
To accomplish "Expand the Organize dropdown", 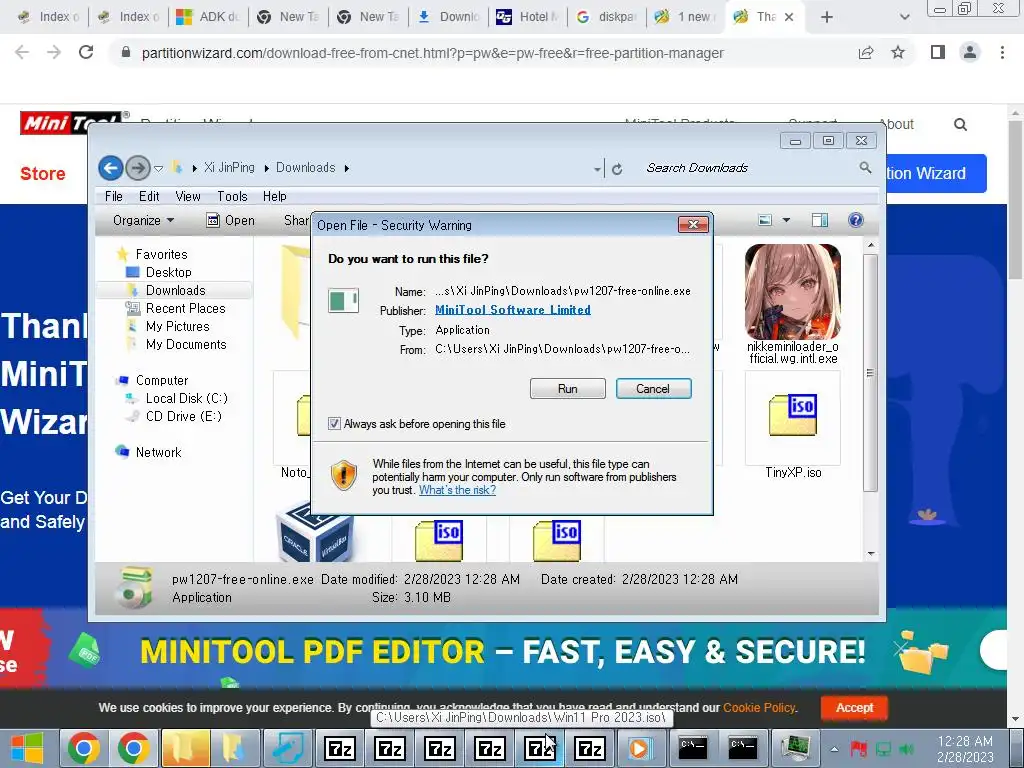I will click(143, 220).
